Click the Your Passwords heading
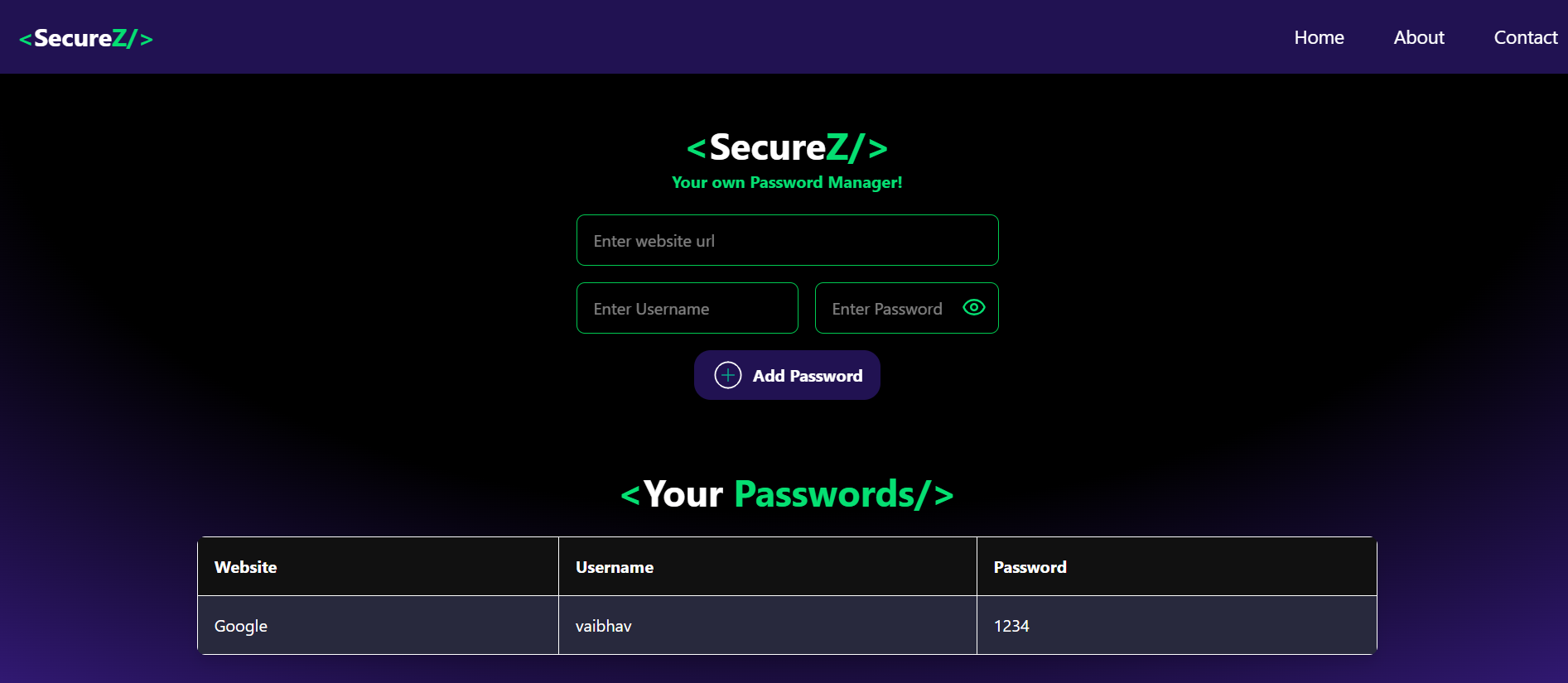The image size is (1568, 683). click(x=787, y=494)
